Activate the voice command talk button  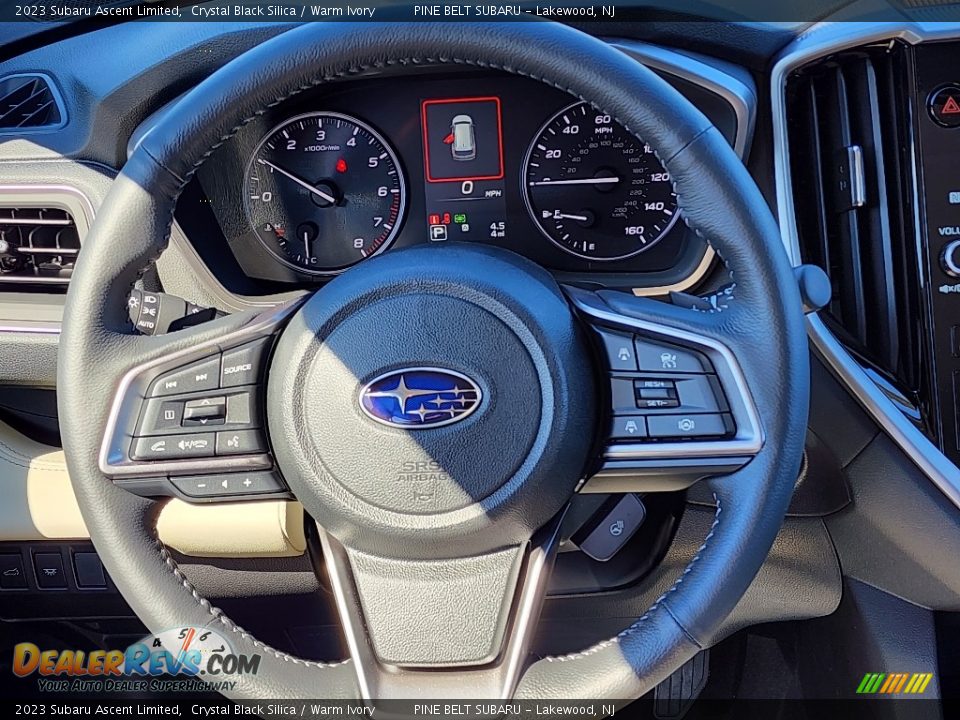(235, 441)
